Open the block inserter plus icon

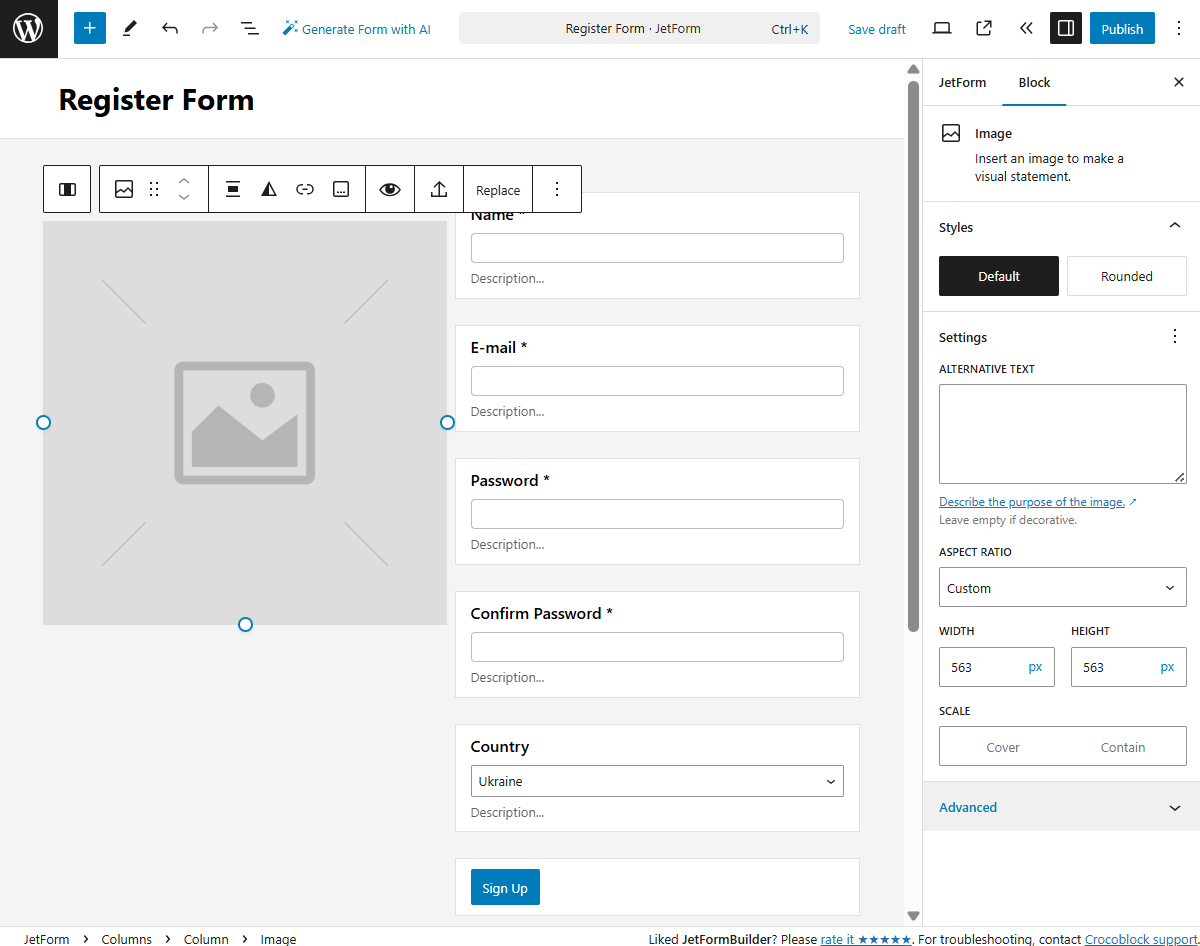89,28
